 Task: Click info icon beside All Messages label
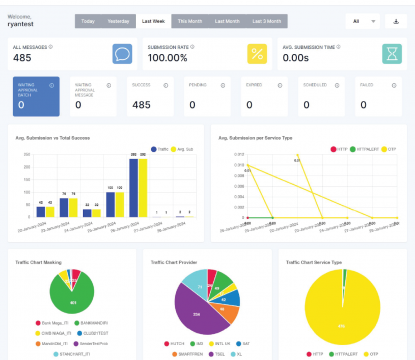pyautogui.click(x=51, y=47)
